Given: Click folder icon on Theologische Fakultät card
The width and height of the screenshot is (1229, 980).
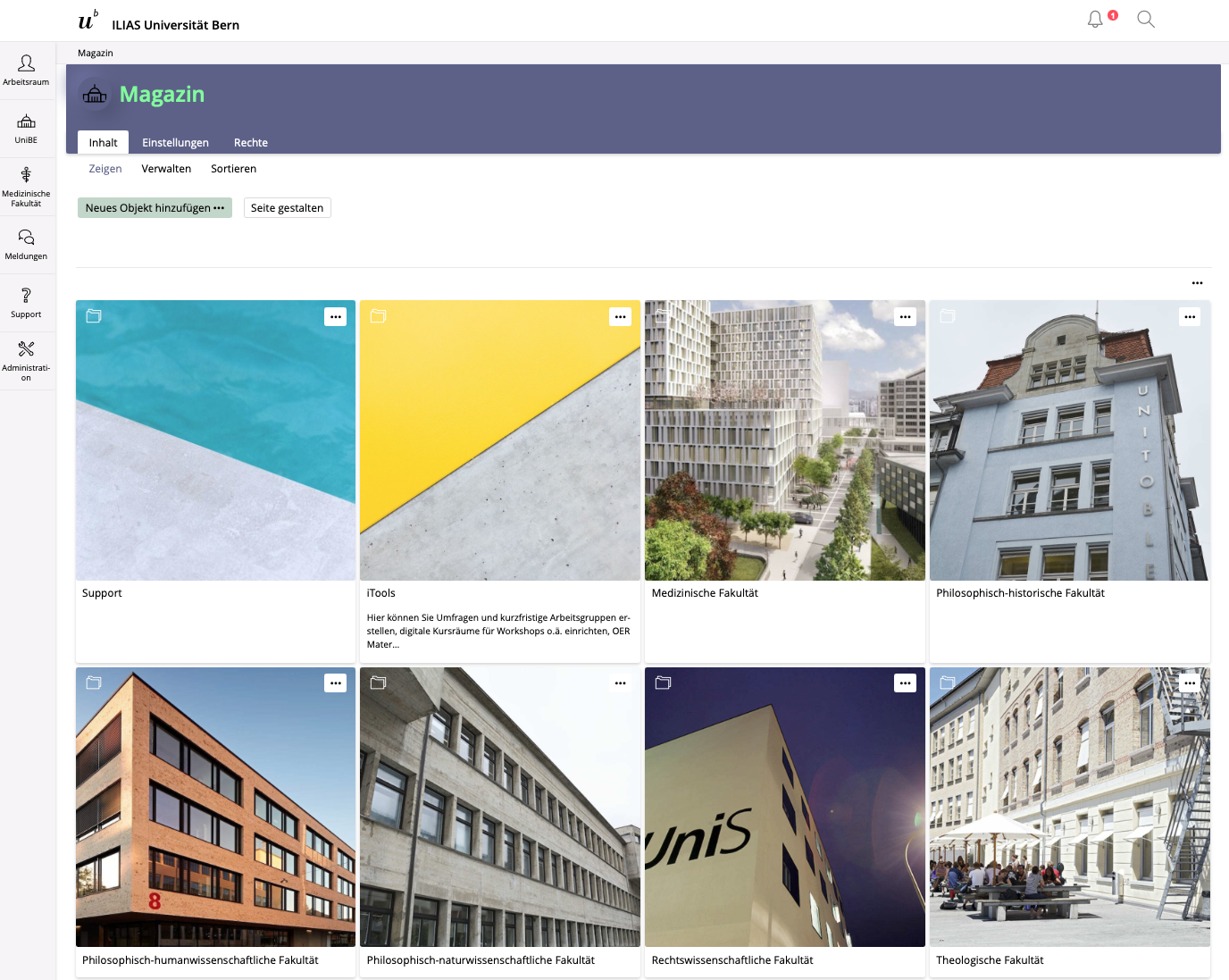Looking at the screenshot, I should [x=948, y=683].
